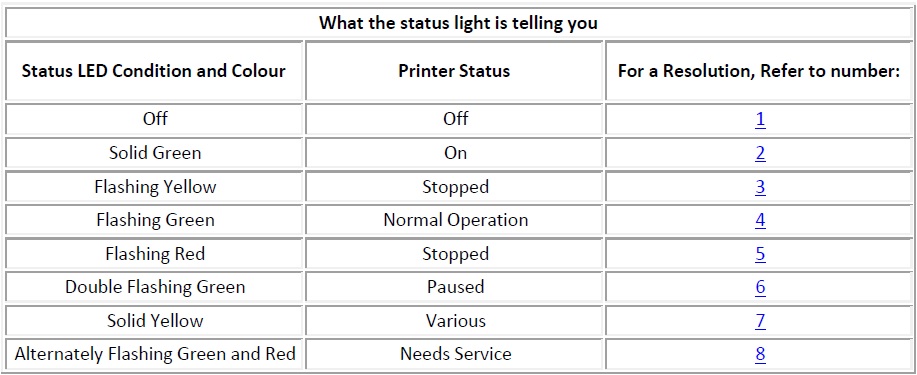Select the Double Flashing Green cell
Image resolution: width=917 pixels, height=375 pixels.
(155, 287)
